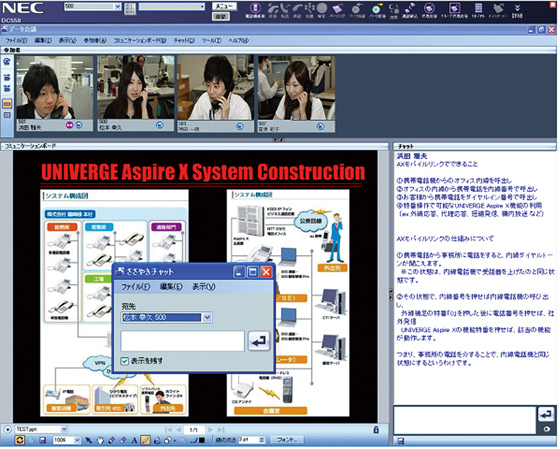
Task: Click the メニュー button
Action: 224,6
